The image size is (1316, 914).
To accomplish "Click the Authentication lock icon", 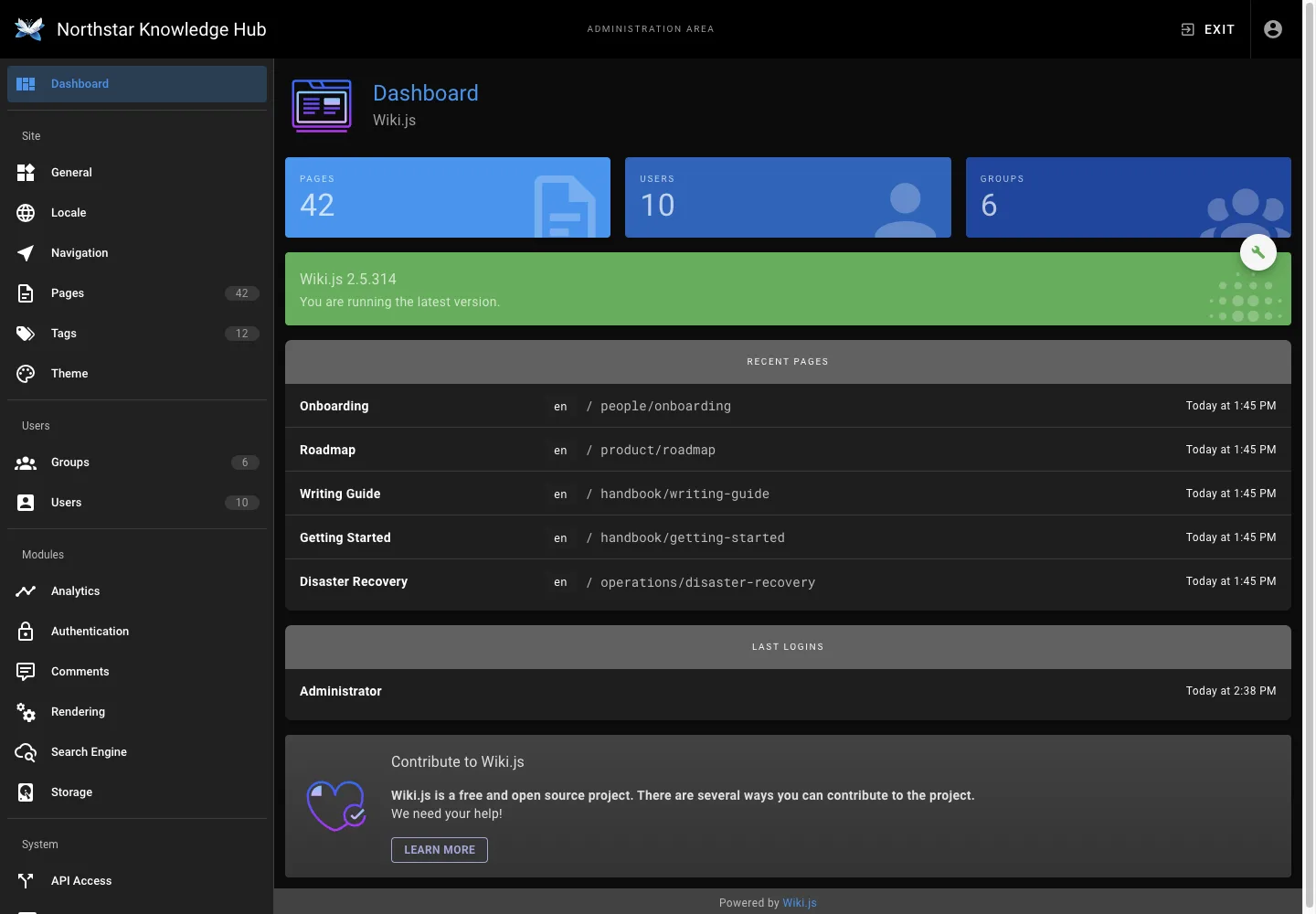I will [26, 632].
